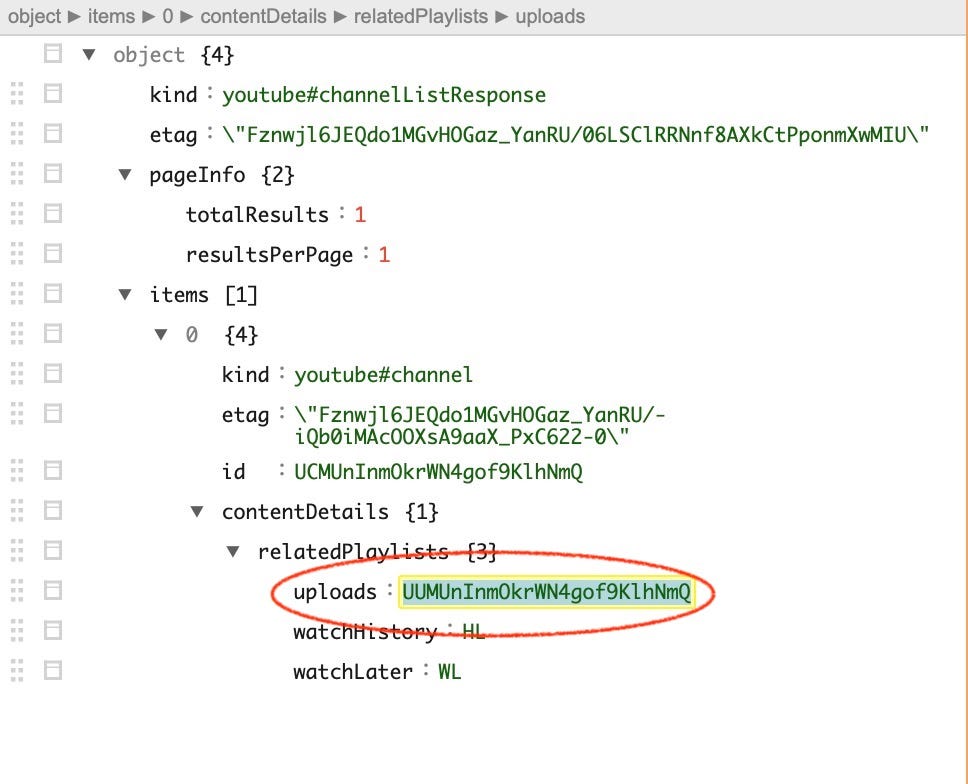The image size is (968, 784).
Task: Click the 'totalResults' key name
Action: [x=257, y=215]
